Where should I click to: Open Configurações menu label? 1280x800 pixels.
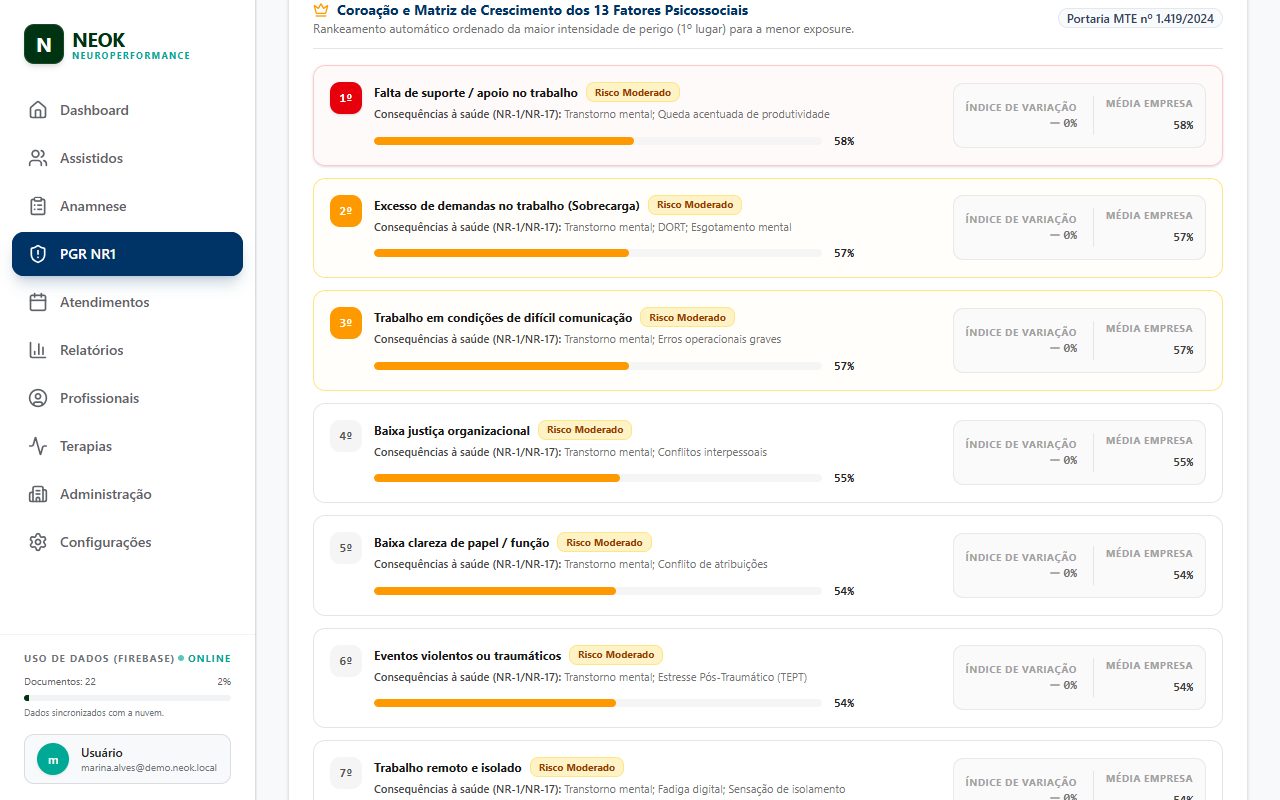click(106, 542)
